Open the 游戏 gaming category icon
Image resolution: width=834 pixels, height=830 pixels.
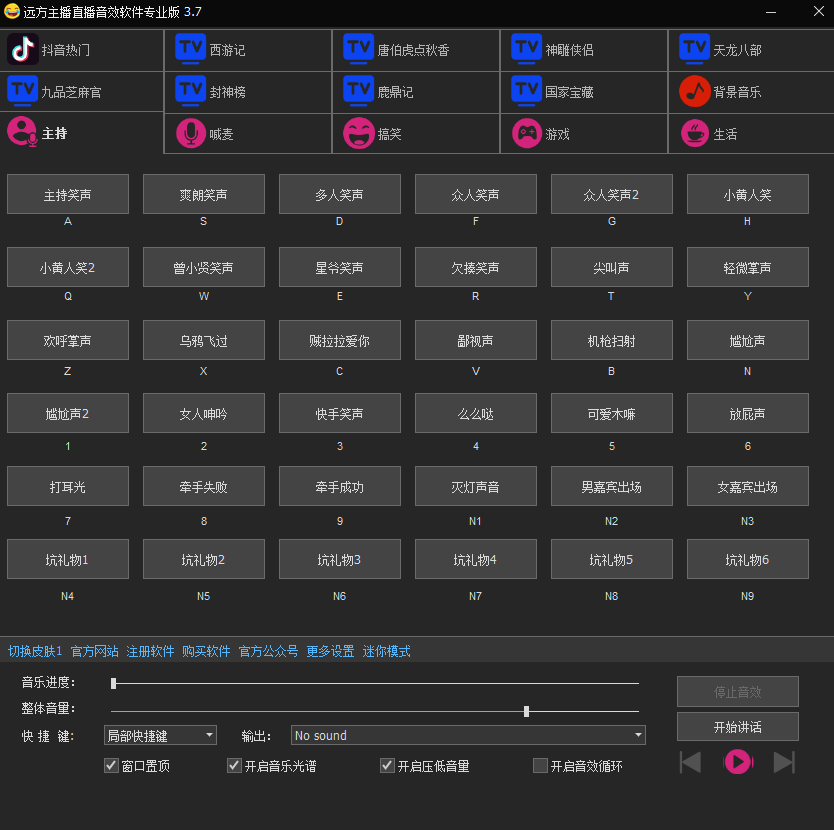point(527,133)
